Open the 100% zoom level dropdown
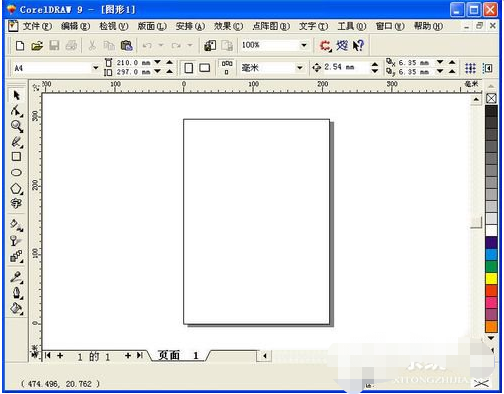Screen dimensions: 504x394 (x=304, y=45)
